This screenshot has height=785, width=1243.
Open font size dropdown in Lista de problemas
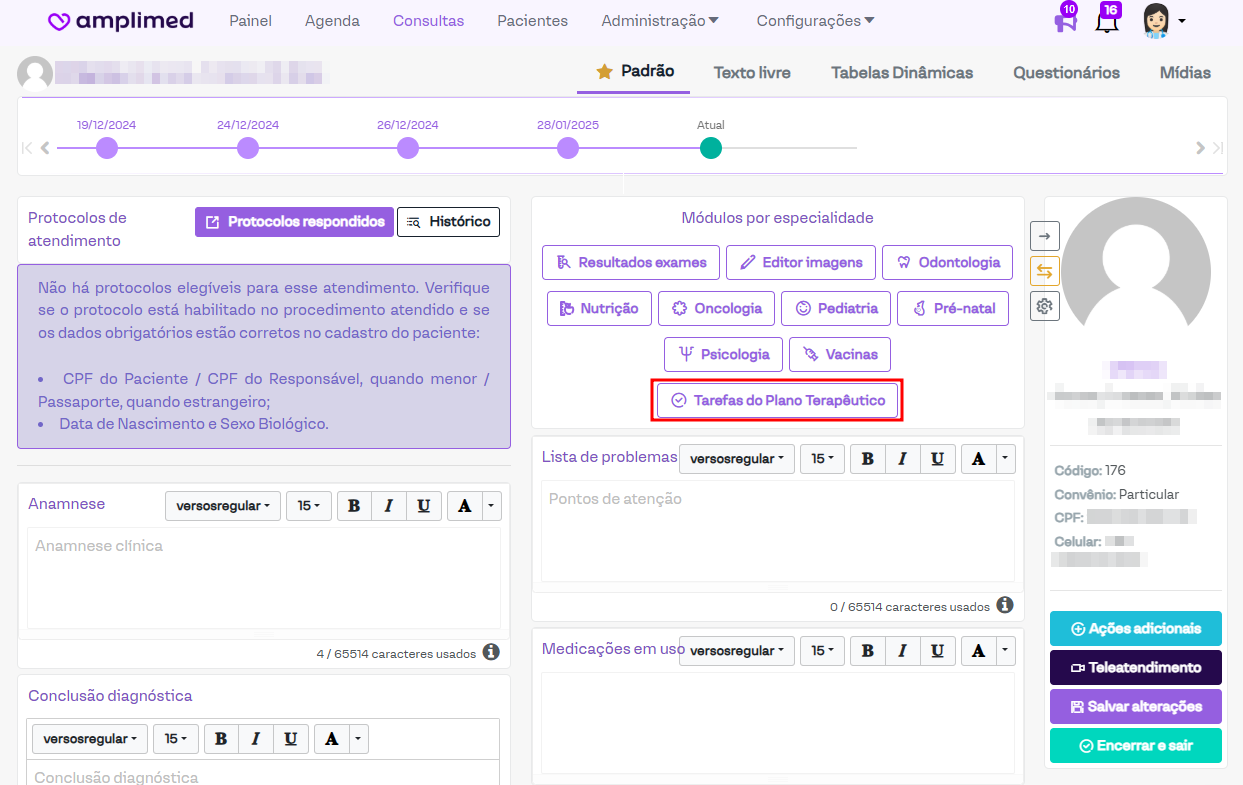pyautogui.click(x=822, y=458)
